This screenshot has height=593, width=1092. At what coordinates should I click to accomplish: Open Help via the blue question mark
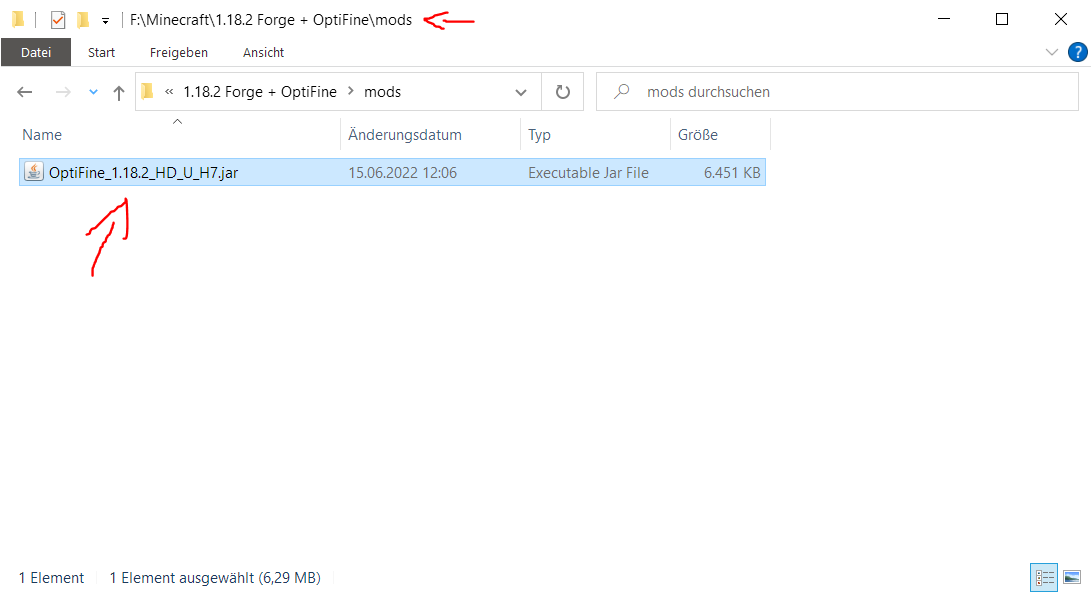pyautogui.click(x=1077, y=52)
